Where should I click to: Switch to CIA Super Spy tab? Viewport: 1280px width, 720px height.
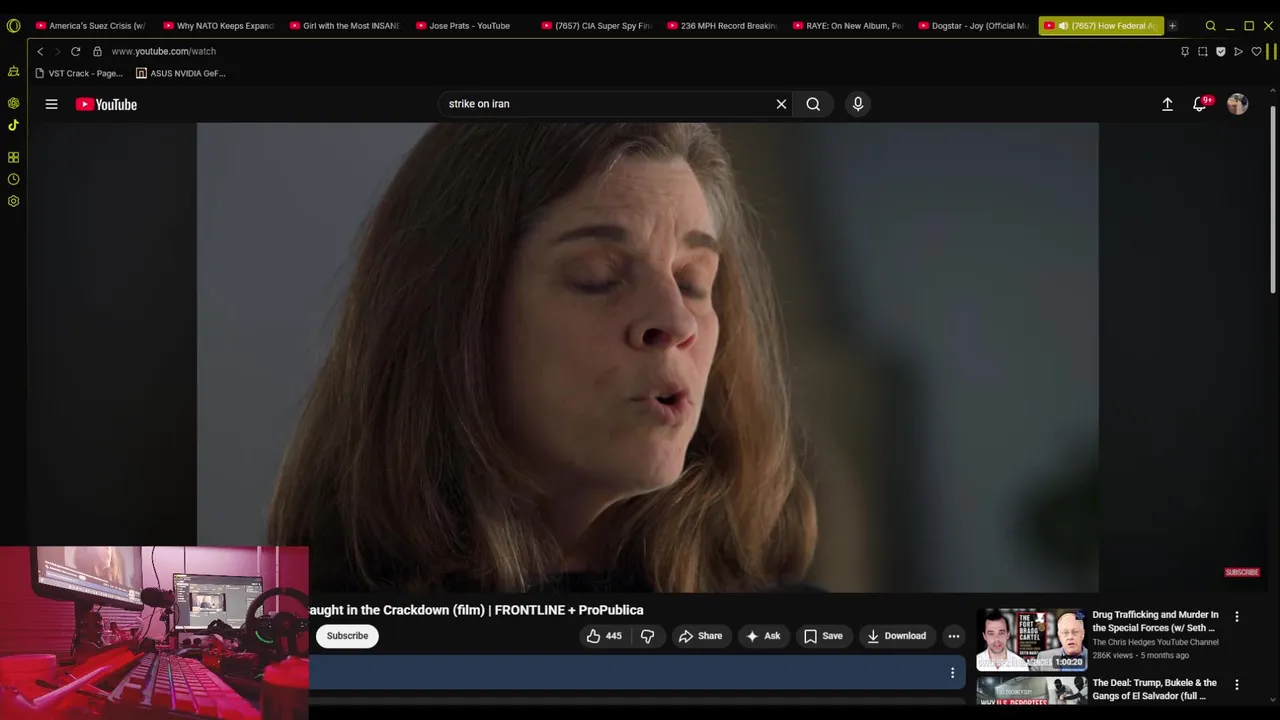click(596, 26)
